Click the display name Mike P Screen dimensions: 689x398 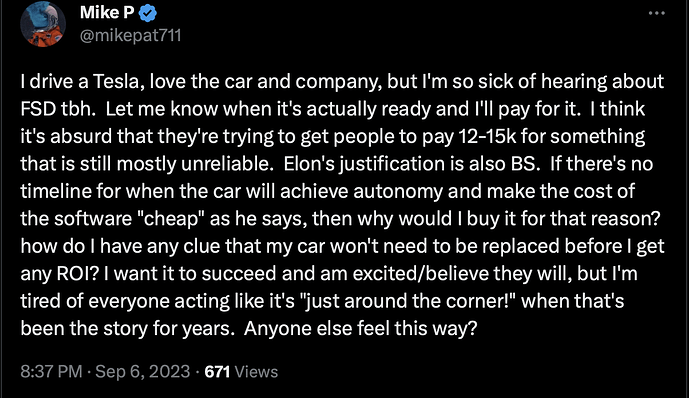tap(107, 13)
